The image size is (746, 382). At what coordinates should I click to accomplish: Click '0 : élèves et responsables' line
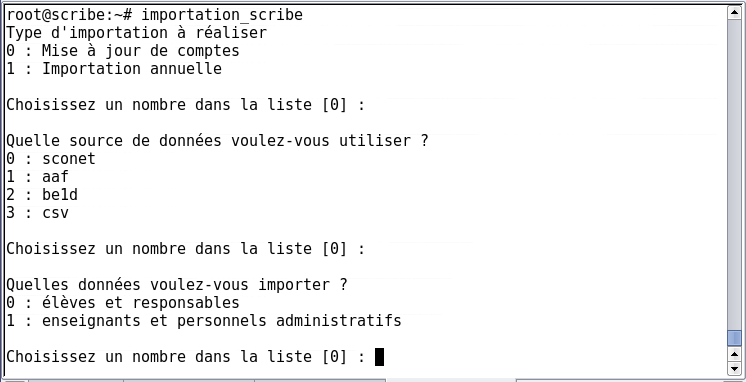pyautogui.click(x=123, y=303)
